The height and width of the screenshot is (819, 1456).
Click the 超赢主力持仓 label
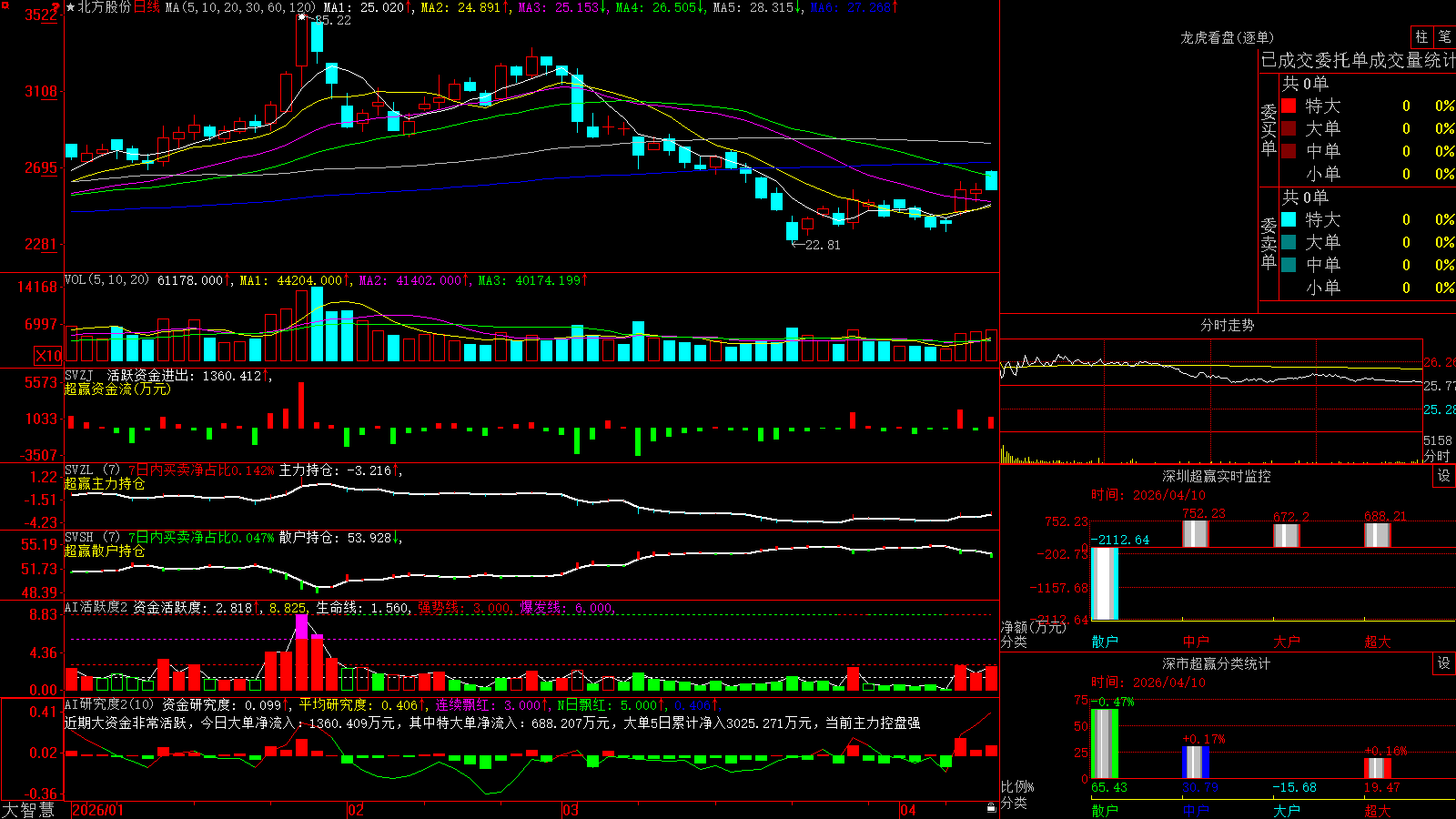[105, 483]
